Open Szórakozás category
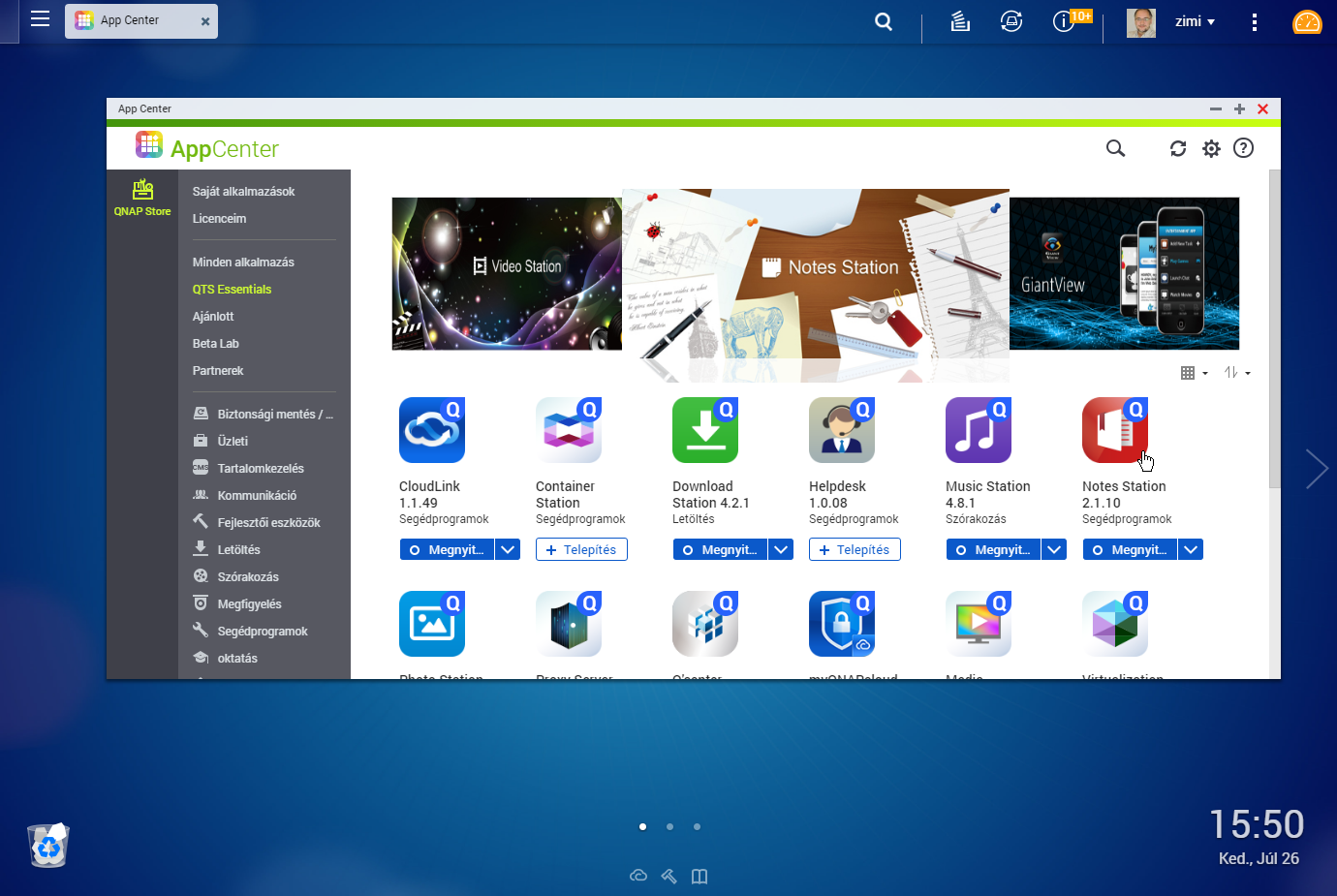Screen dimensions: 1337x896 [x=235, y=577]
